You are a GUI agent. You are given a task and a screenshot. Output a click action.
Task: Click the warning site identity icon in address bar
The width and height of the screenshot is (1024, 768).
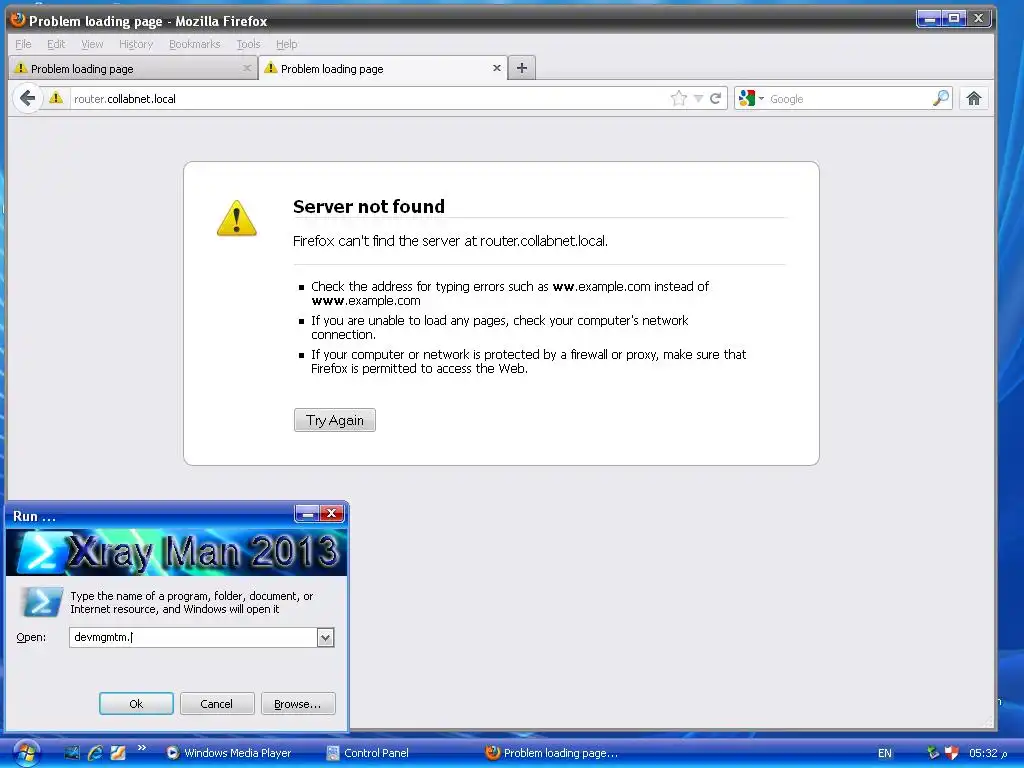[x=56, y=98]
